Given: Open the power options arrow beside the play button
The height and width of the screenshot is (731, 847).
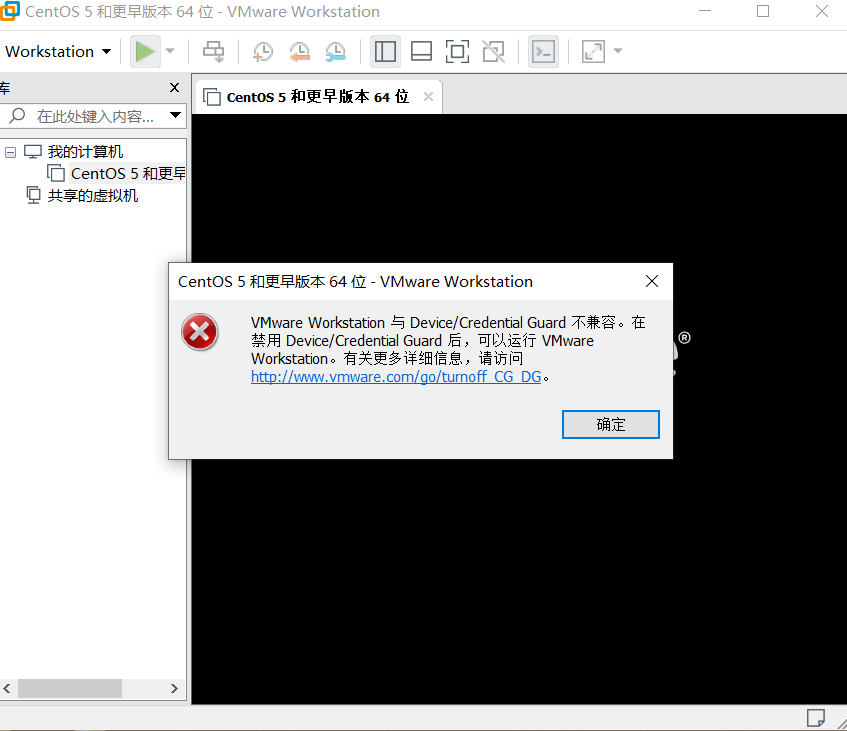Looking at the screenshot, I should click(170, 51).
